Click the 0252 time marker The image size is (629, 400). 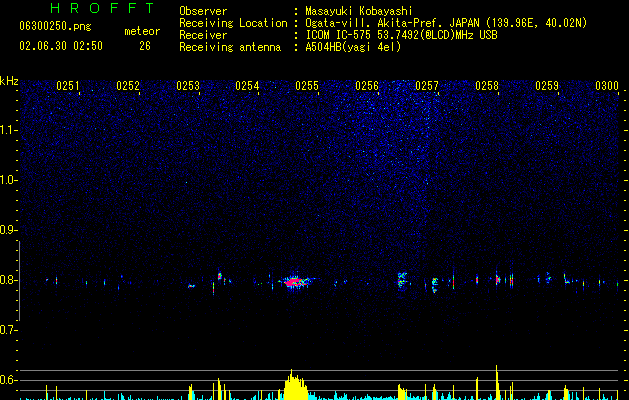pos(128,86)
